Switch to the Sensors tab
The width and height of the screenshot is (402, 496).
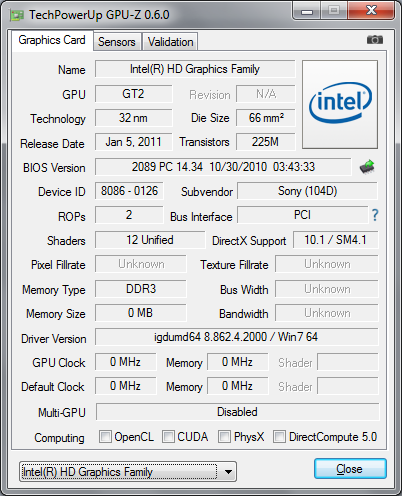(x=117, y=42)
